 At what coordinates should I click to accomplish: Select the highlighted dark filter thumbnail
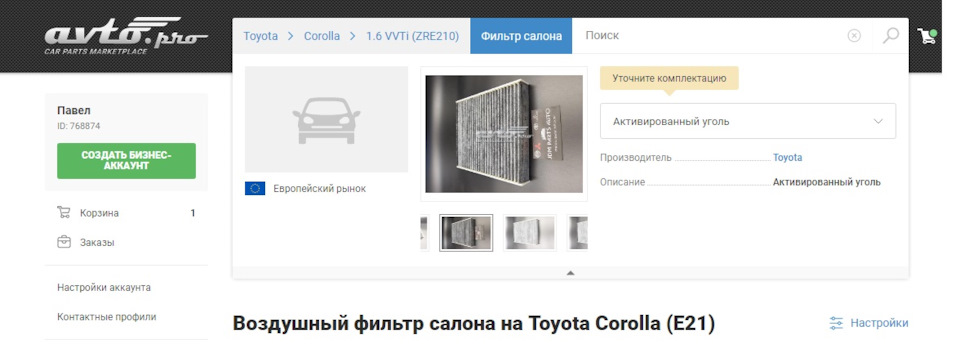pos(466,233)
